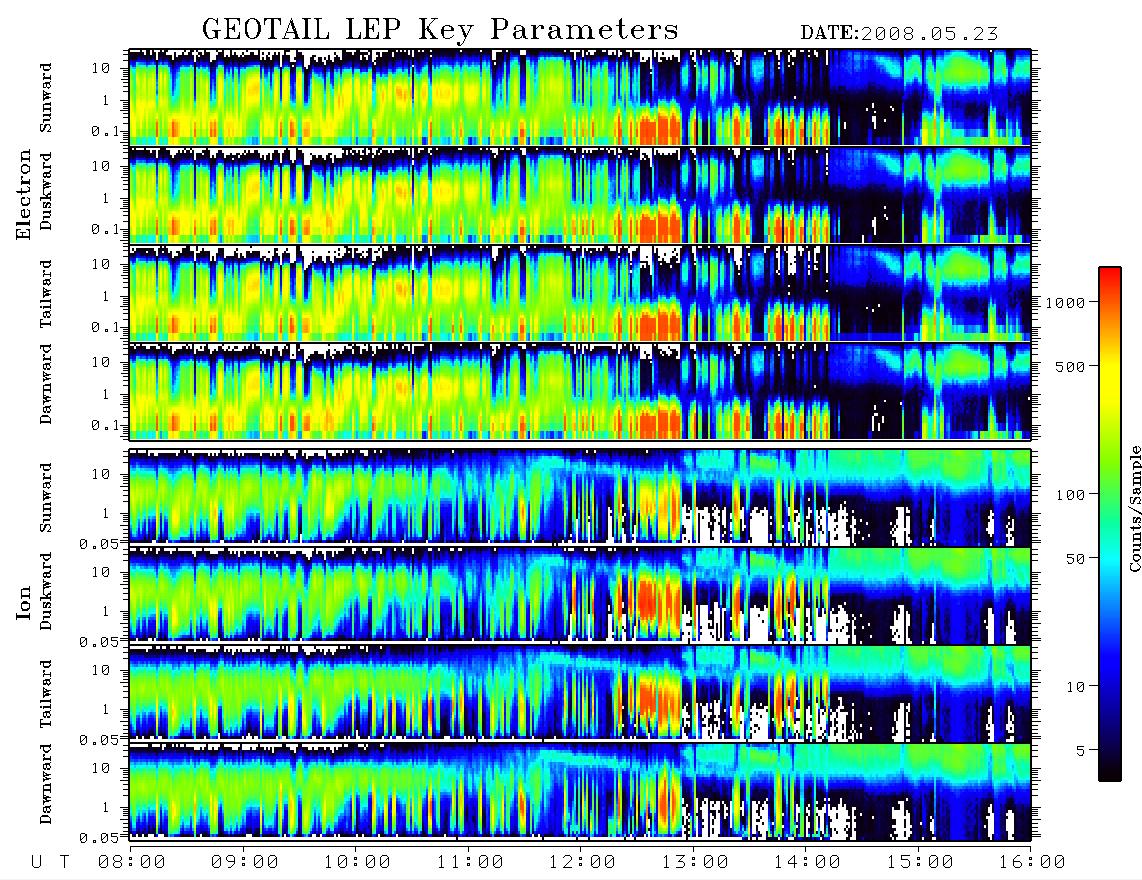Select the Ion Dawnward spectrogram panel

click(x=580, y=790)
